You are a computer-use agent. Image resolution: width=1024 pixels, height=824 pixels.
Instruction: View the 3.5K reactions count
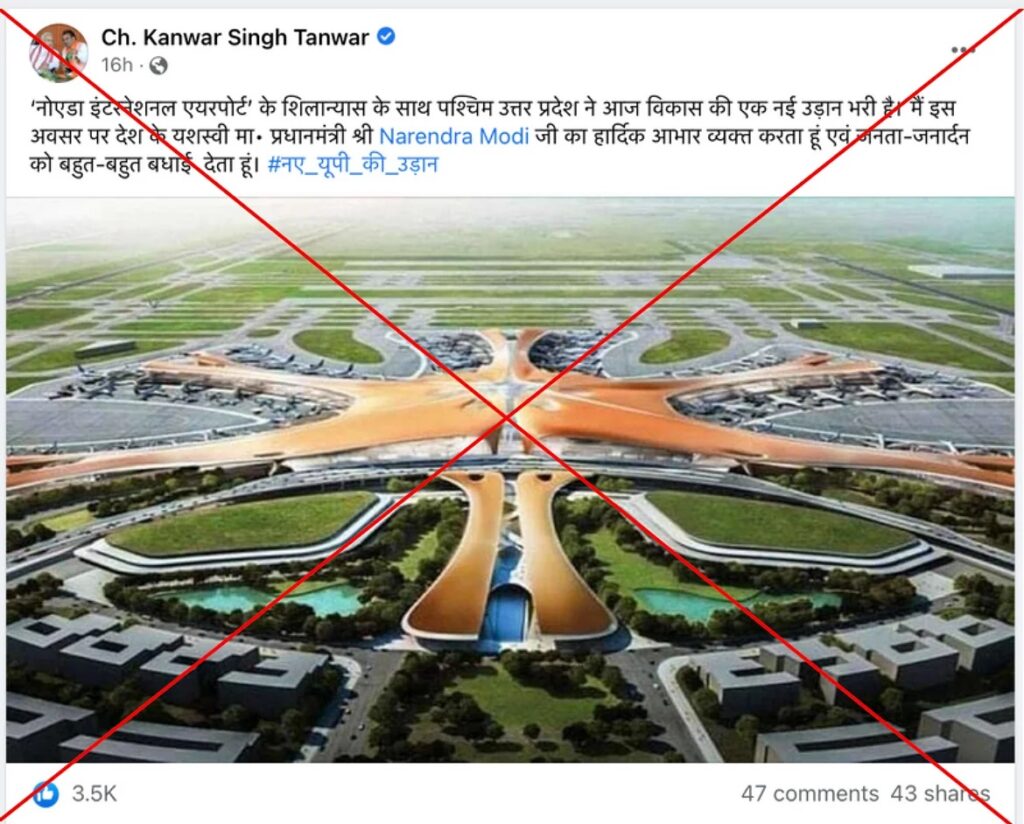point(94,794)
